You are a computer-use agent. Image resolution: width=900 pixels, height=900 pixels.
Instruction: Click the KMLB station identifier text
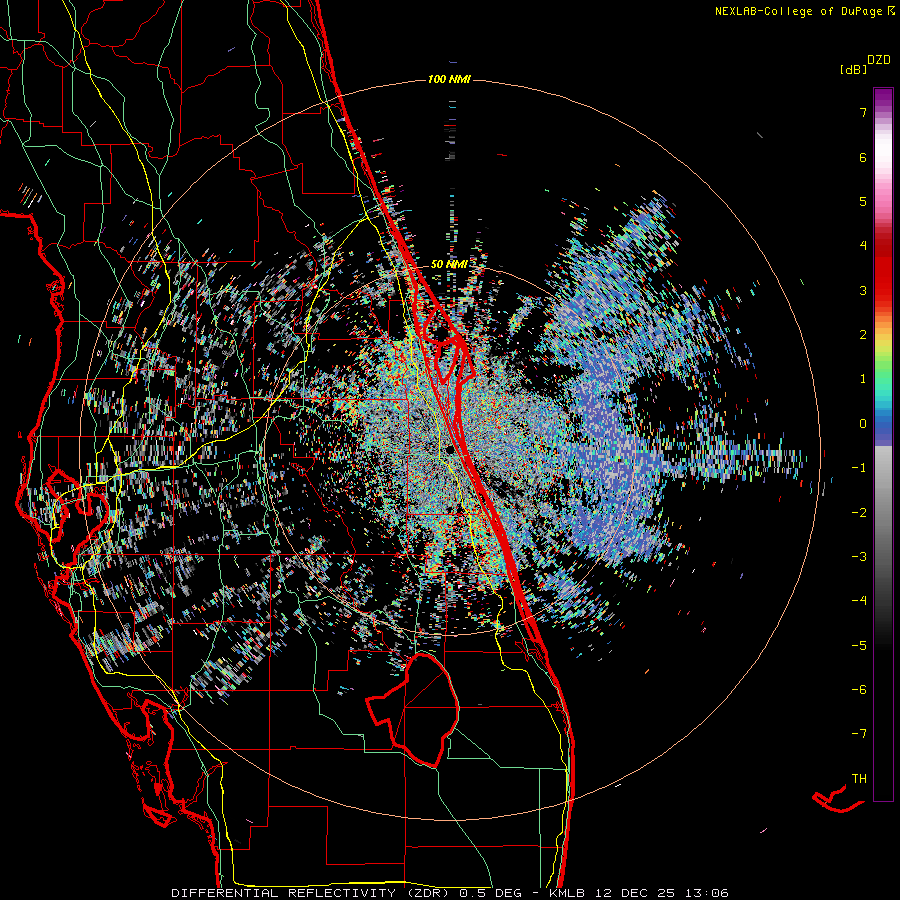coord(568,893)
